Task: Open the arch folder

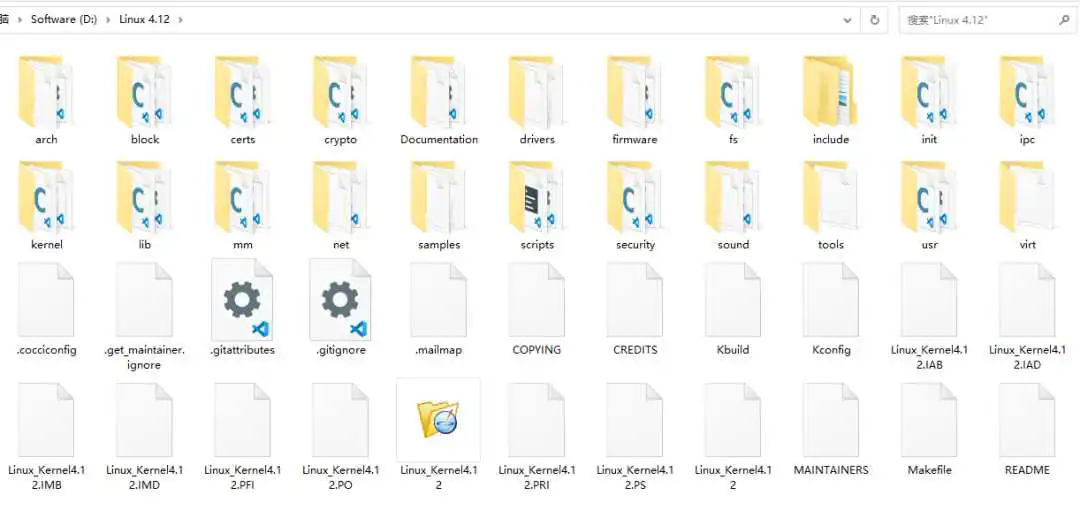Action: (x=45, y=100)
